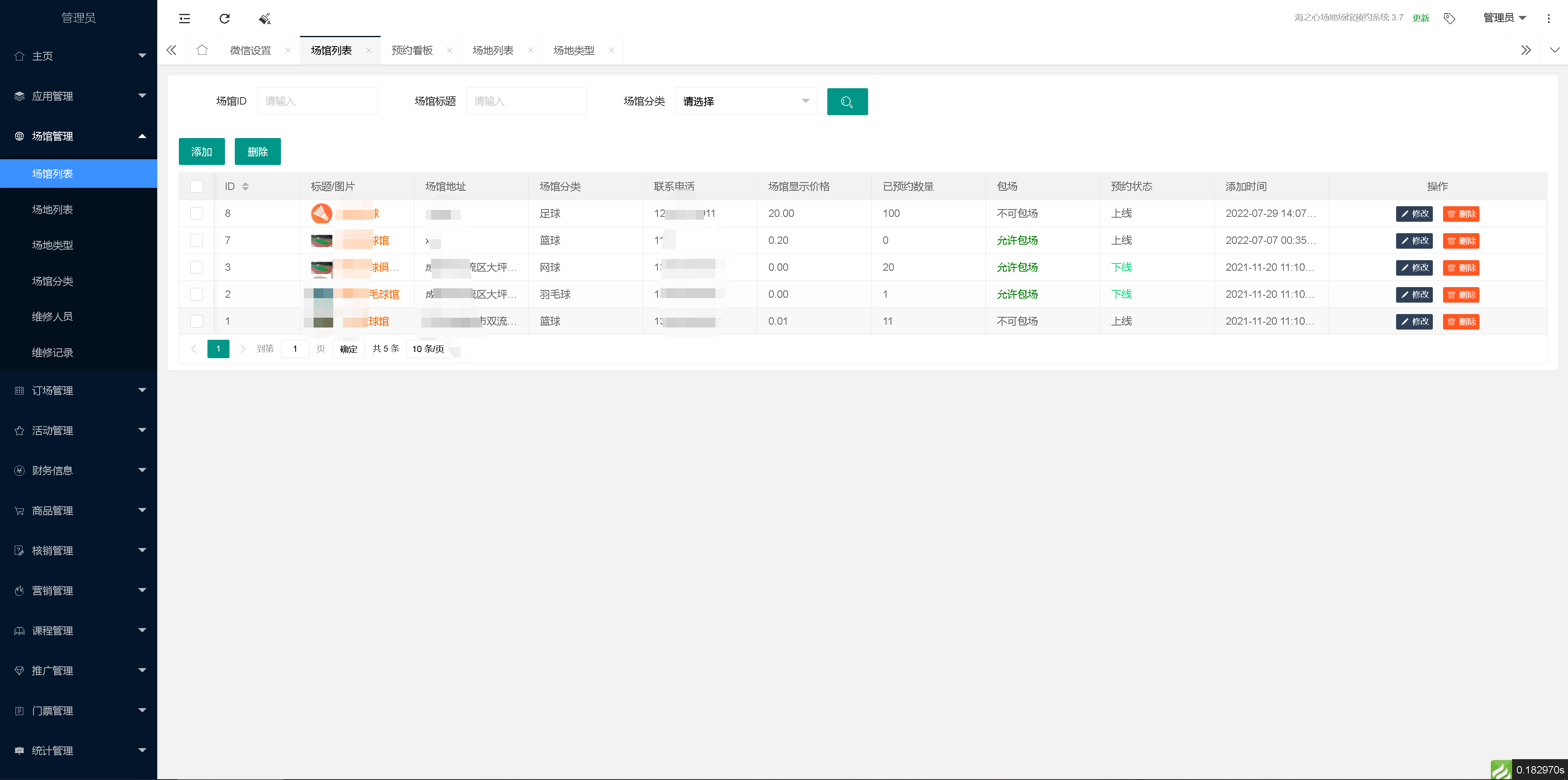This screenshot has width=1568, height=780.
Task: Click the refresh page icon
Action: point(225,18)
